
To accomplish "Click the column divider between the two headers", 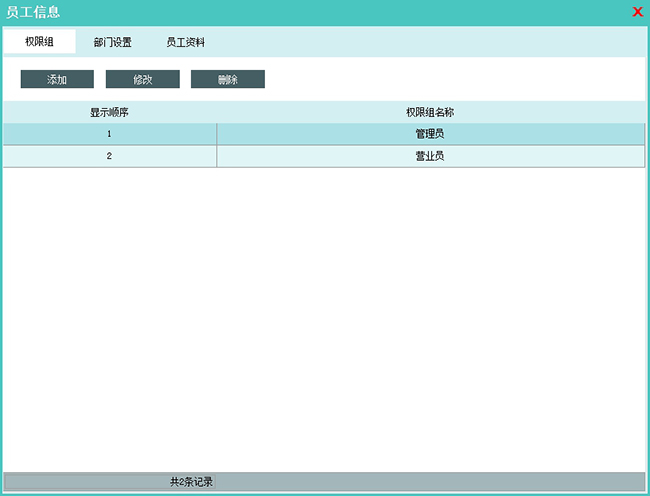I will [x=216, y=113].
